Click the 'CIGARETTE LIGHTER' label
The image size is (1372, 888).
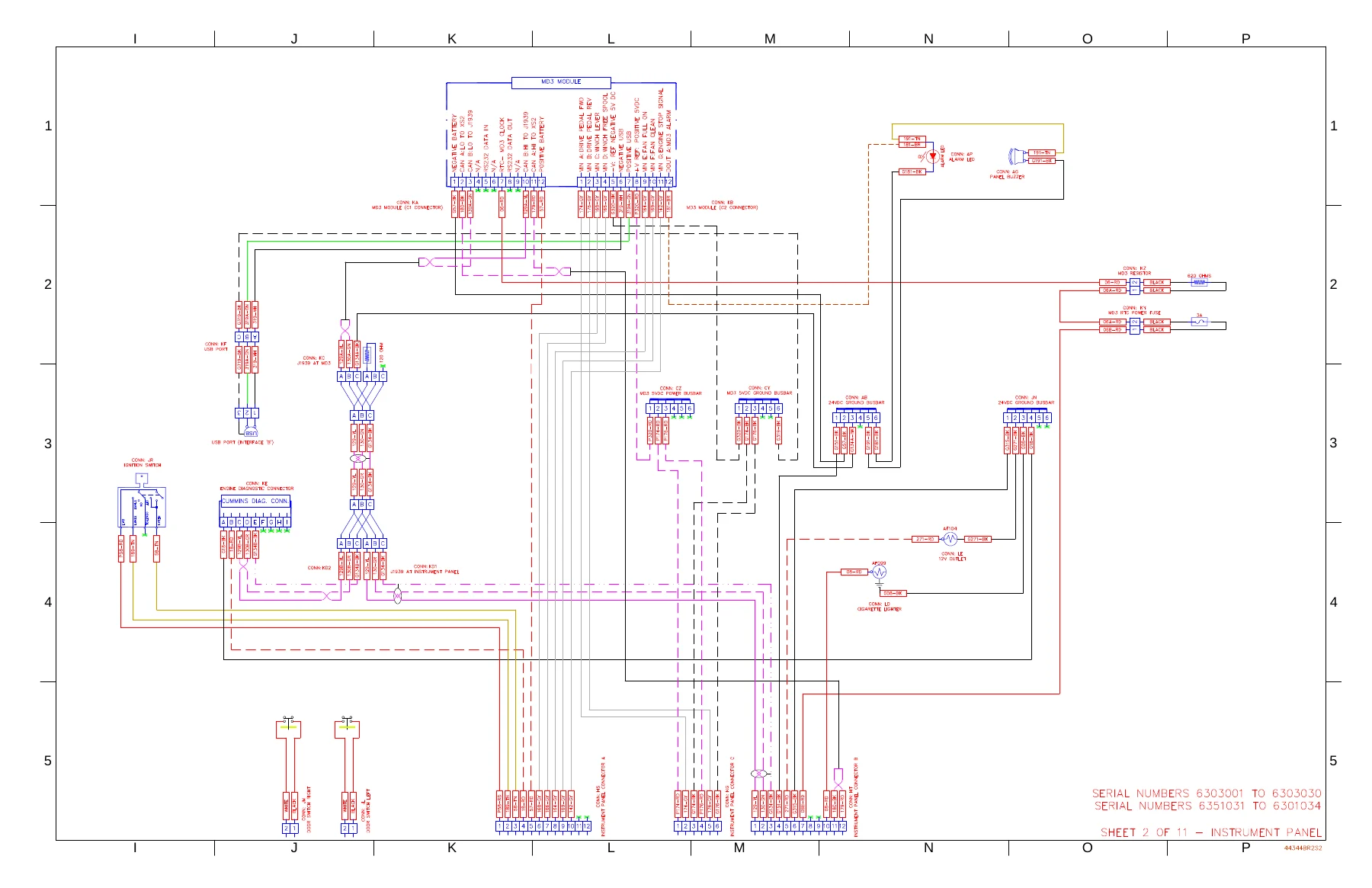[879, 609]
